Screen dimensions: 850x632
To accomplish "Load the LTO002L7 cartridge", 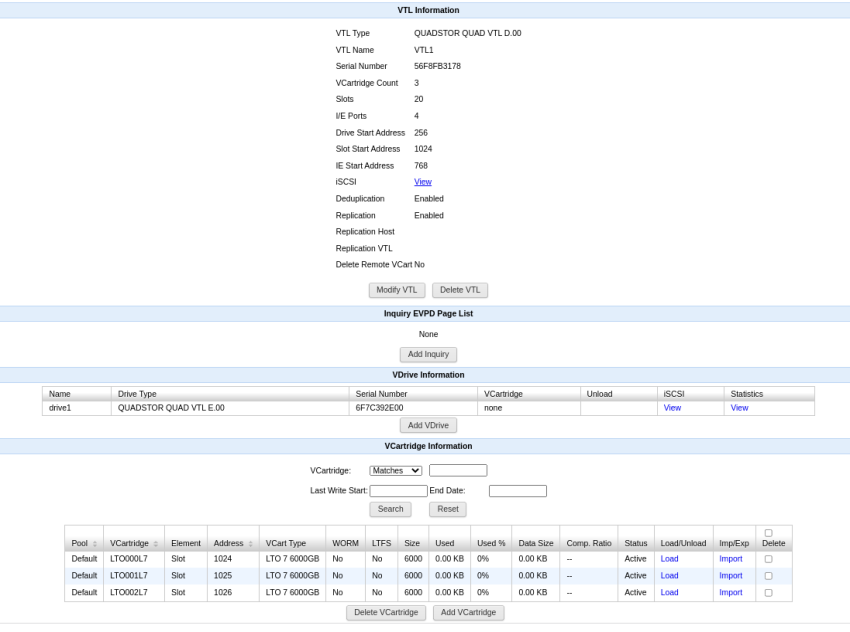I will 669,592.
